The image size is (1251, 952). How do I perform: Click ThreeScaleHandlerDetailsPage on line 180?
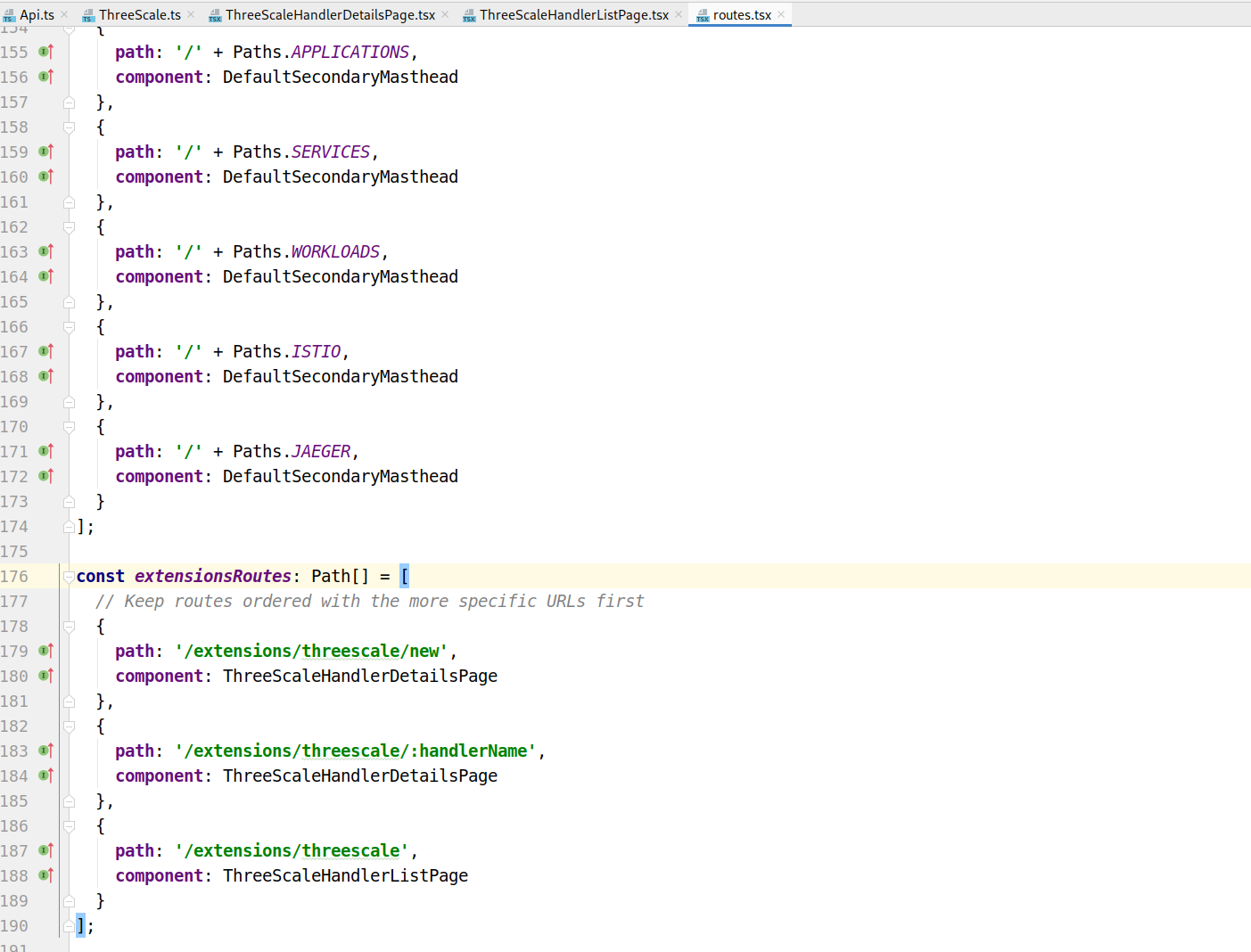(360, 676)
